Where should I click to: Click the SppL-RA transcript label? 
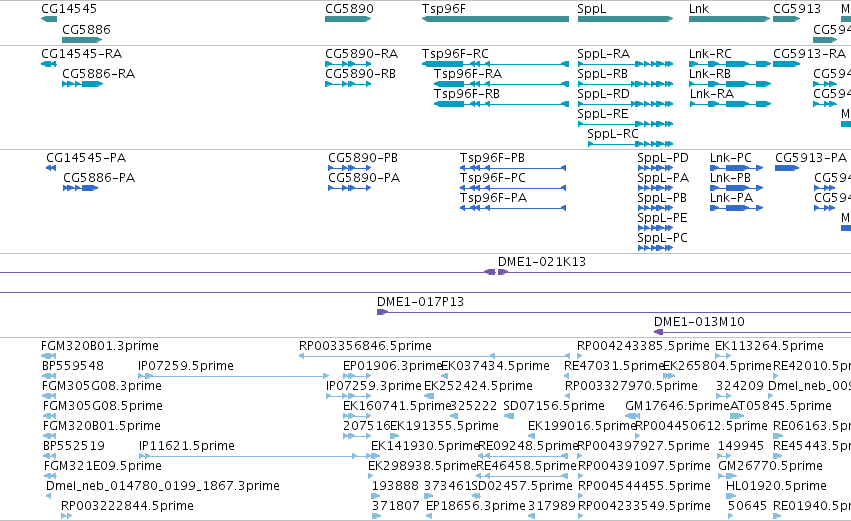(x=604, y=54)
